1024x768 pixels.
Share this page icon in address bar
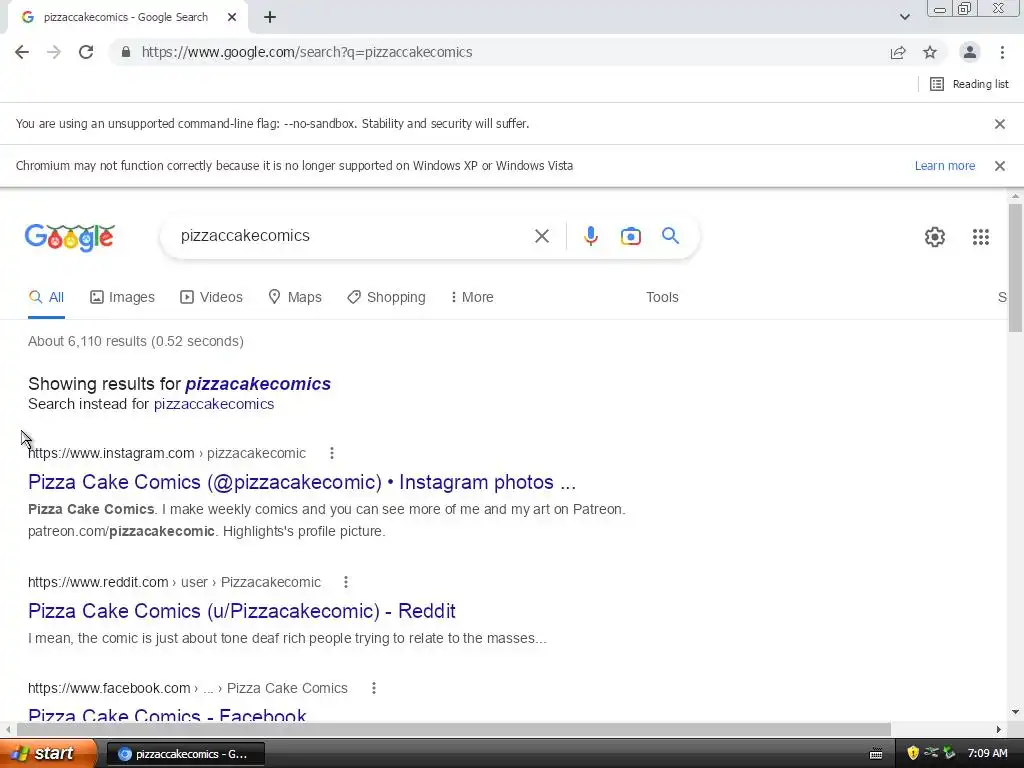[x=898, y=52]
